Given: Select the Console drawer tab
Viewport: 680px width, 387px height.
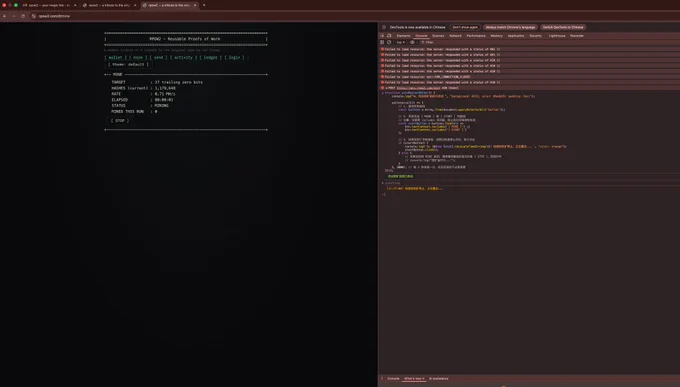Looking at the screenshot, I should click(x=393, y=379).
